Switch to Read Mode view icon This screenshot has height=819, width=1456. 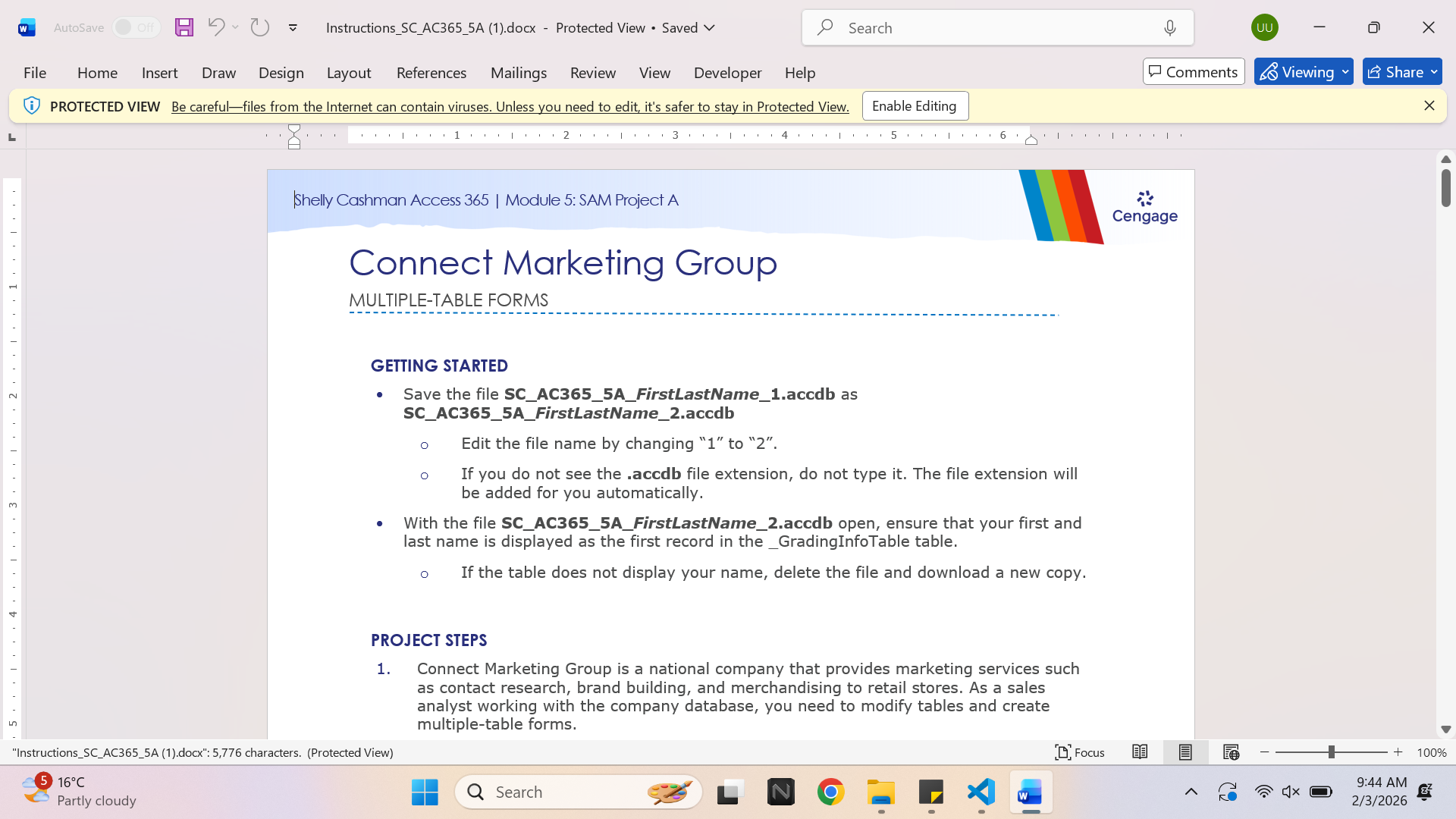click(1140, 752)
